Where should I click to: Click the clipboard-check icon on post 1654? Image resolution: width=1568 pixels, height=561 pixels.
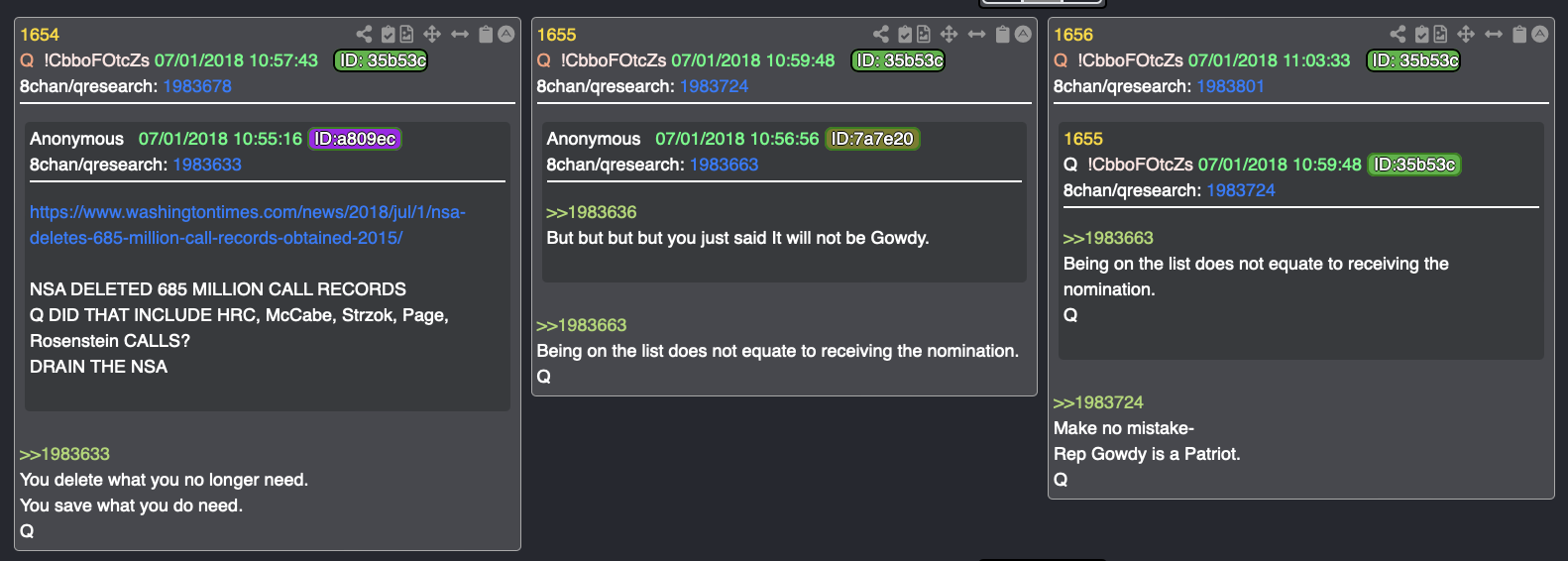(x=389, y=35)
